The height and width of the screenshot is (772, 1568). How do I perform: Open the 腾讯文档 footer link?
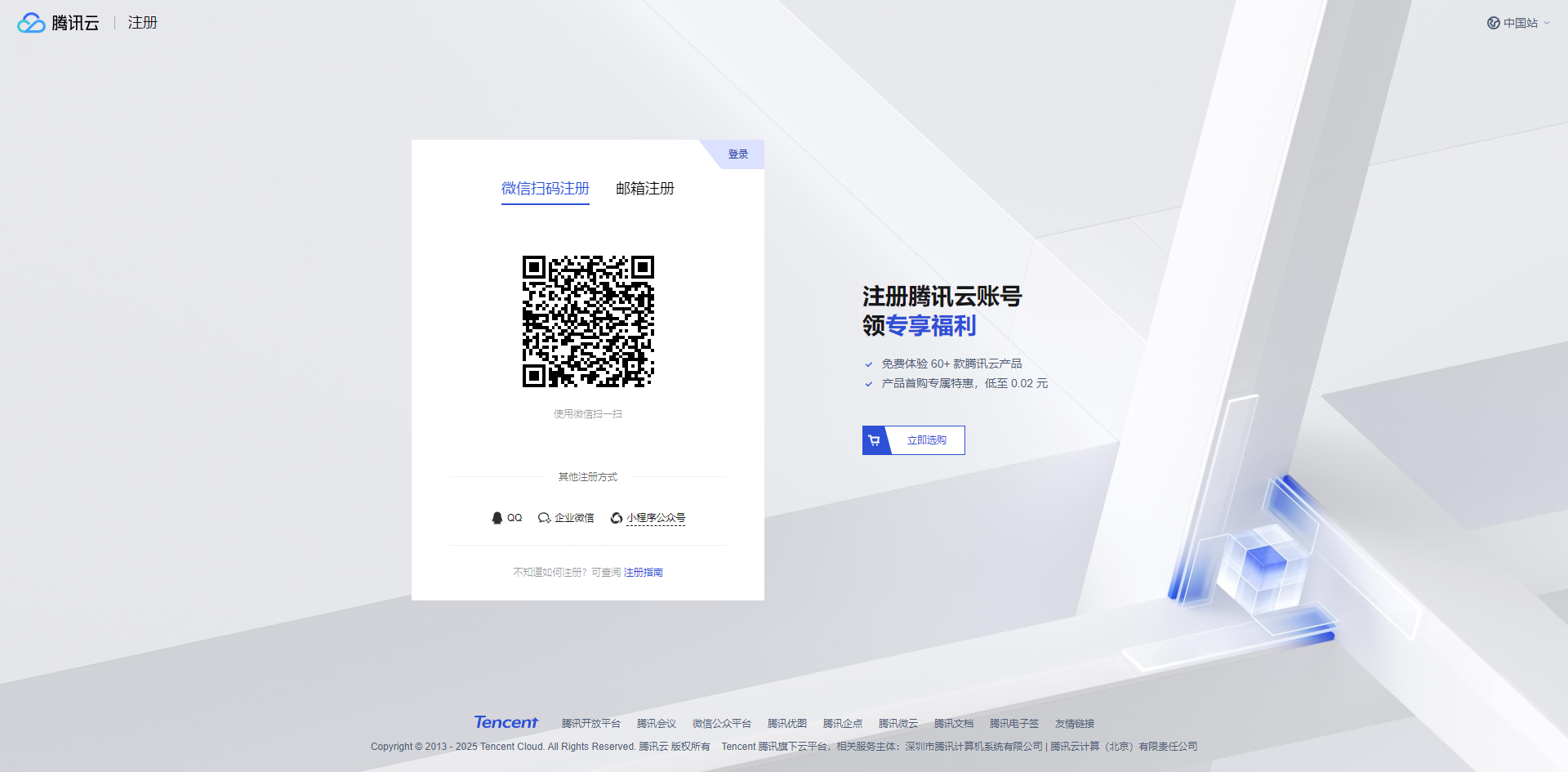tap(954, 724)
